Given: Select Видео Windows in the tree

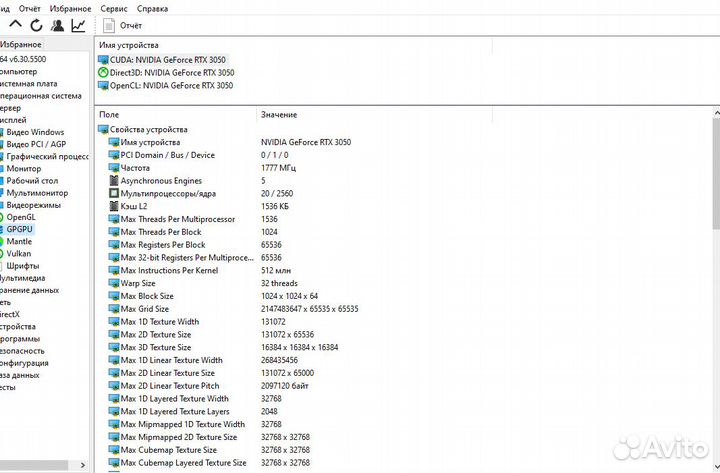Looking at the screenshot, I should tap(35, 132).
